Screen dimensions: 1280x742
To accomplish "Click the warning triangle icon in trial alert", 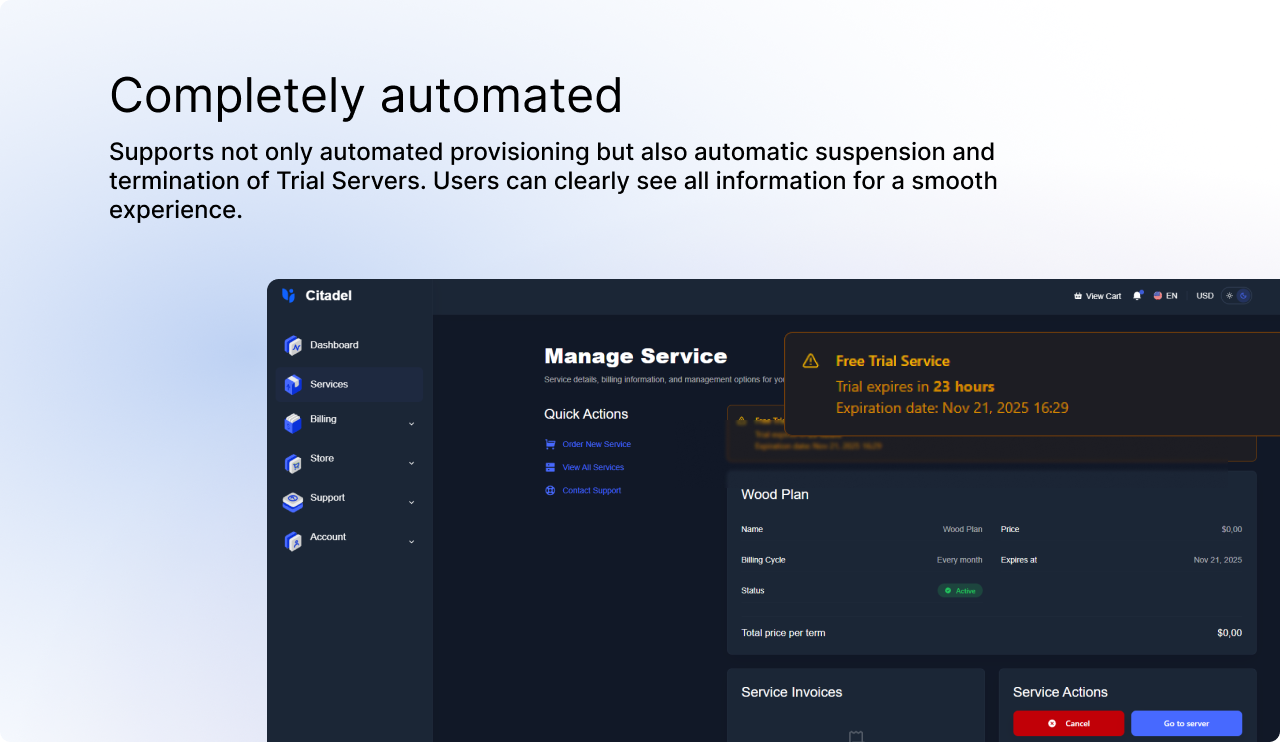I will click(810, 361).
